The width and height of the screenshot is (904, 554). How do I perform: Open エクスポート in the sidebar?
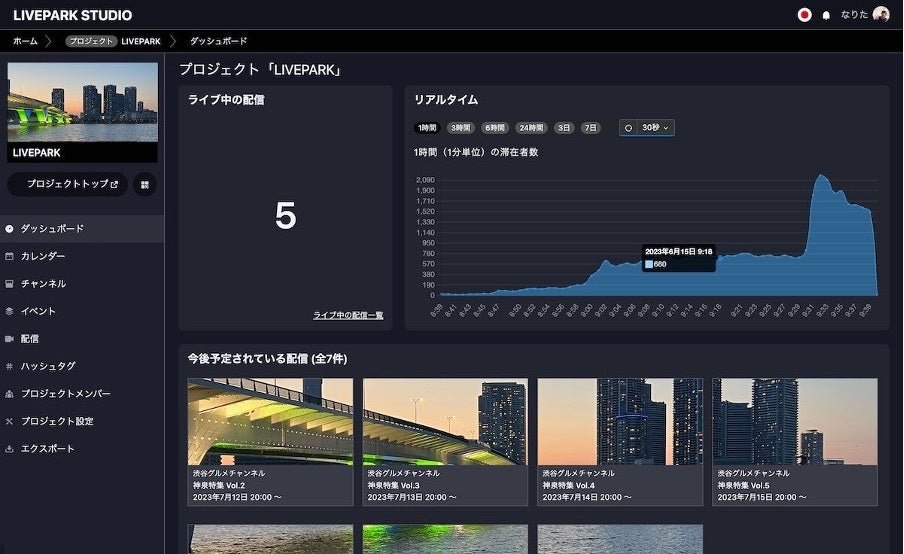point(82,449)
